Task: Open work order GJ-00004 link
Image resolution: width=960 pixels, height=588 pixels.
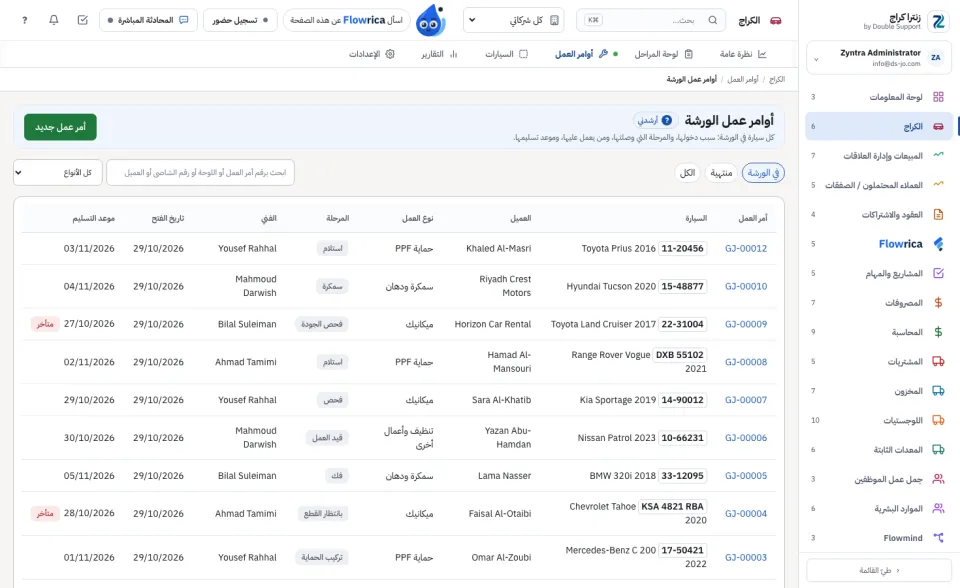Action: pyautogui.click(x=746, y=513)
